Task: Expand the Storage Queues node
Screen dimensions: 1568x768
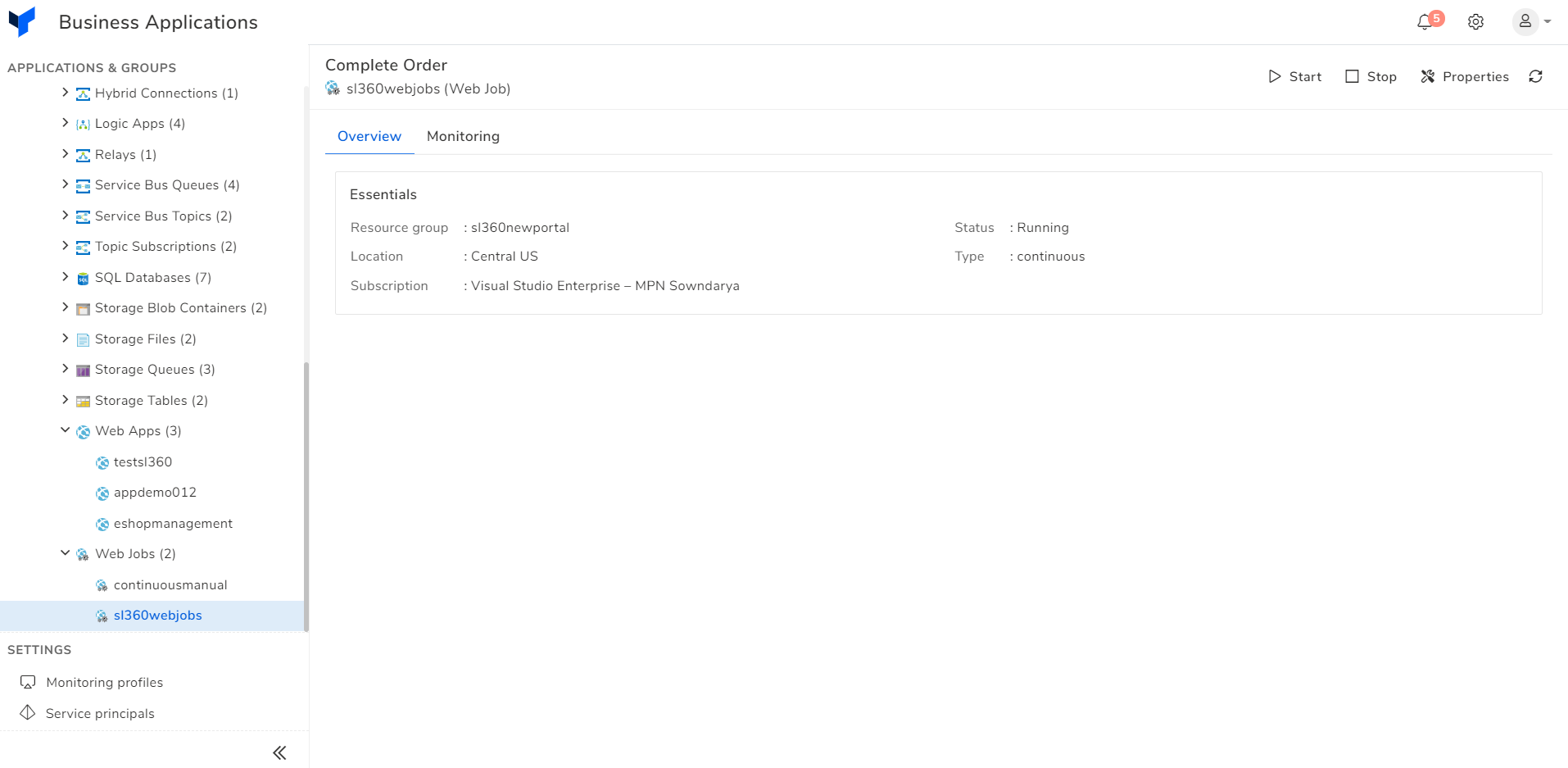Action: click(x=66, y=369)
